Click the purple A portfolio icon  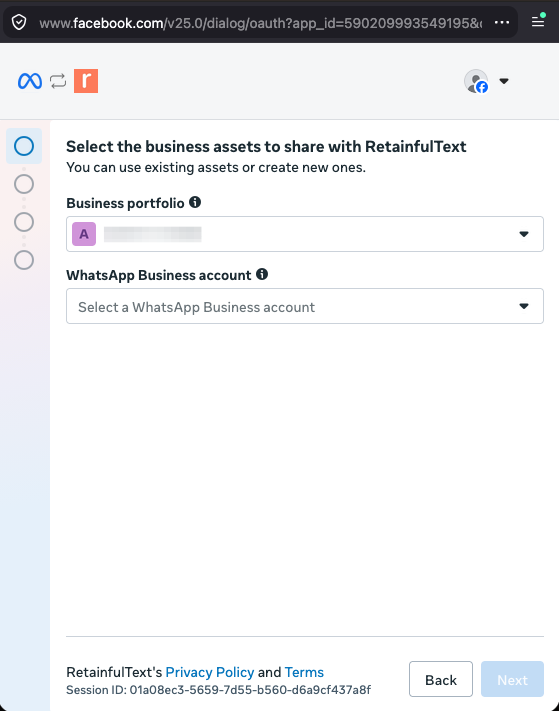tap(84, 234)
